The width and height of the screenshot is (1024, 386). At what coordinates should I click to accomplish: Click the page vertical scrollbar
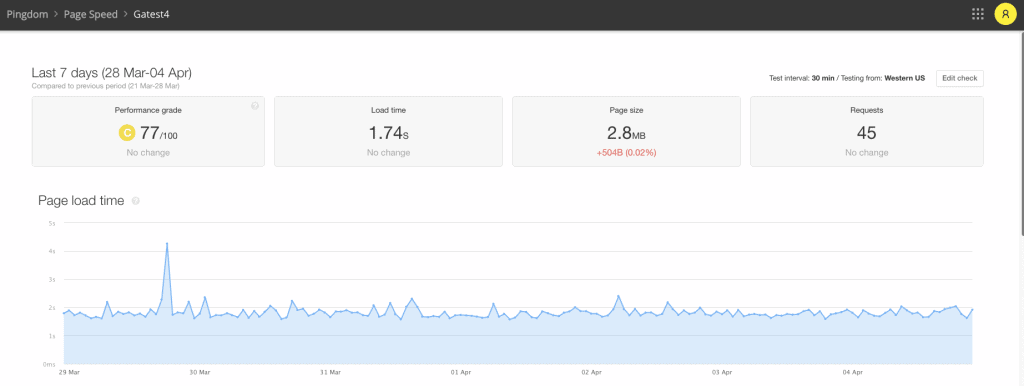click(x=1021, y=132)
